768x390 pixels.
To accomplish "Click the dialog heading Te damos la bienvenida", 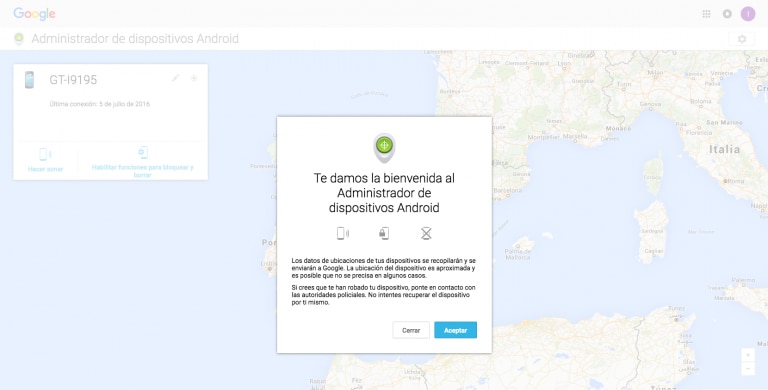I will [384, 193].
